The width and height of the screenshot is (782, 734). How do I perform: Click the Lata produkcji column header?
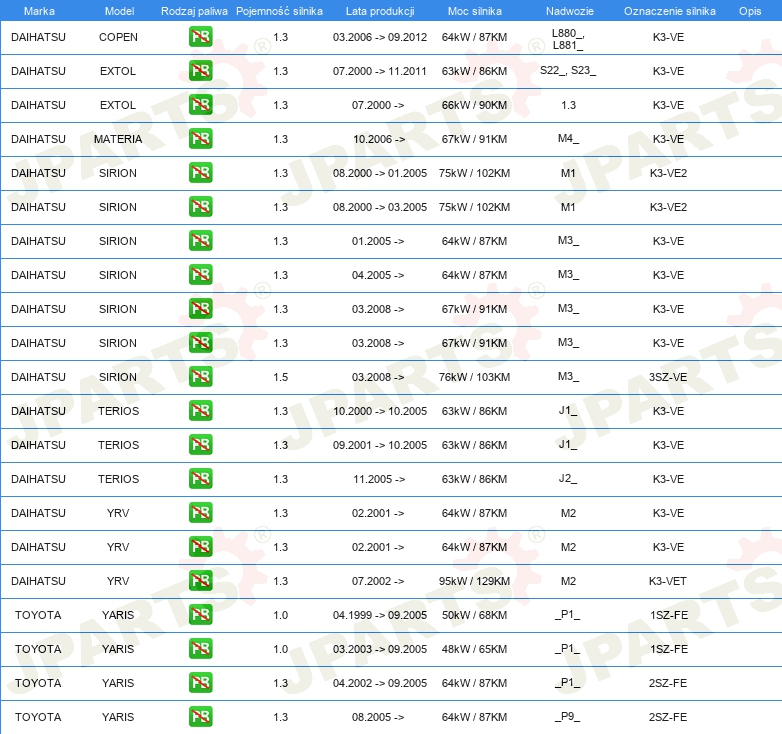pyautogui.click(x=380, y=11)
